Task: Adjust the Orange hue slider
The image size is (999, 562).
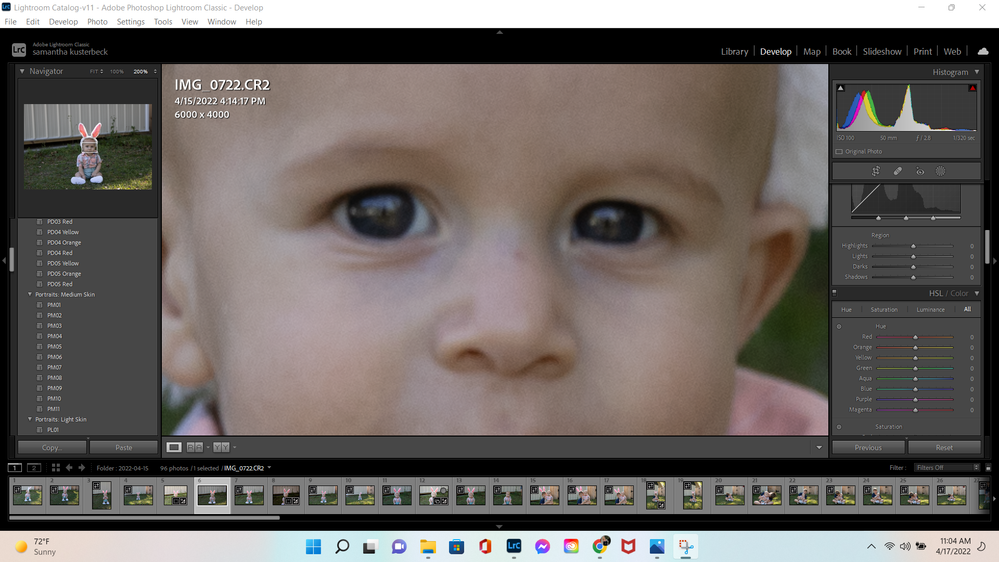Action: pyautogui.click(x=915, y=347)
